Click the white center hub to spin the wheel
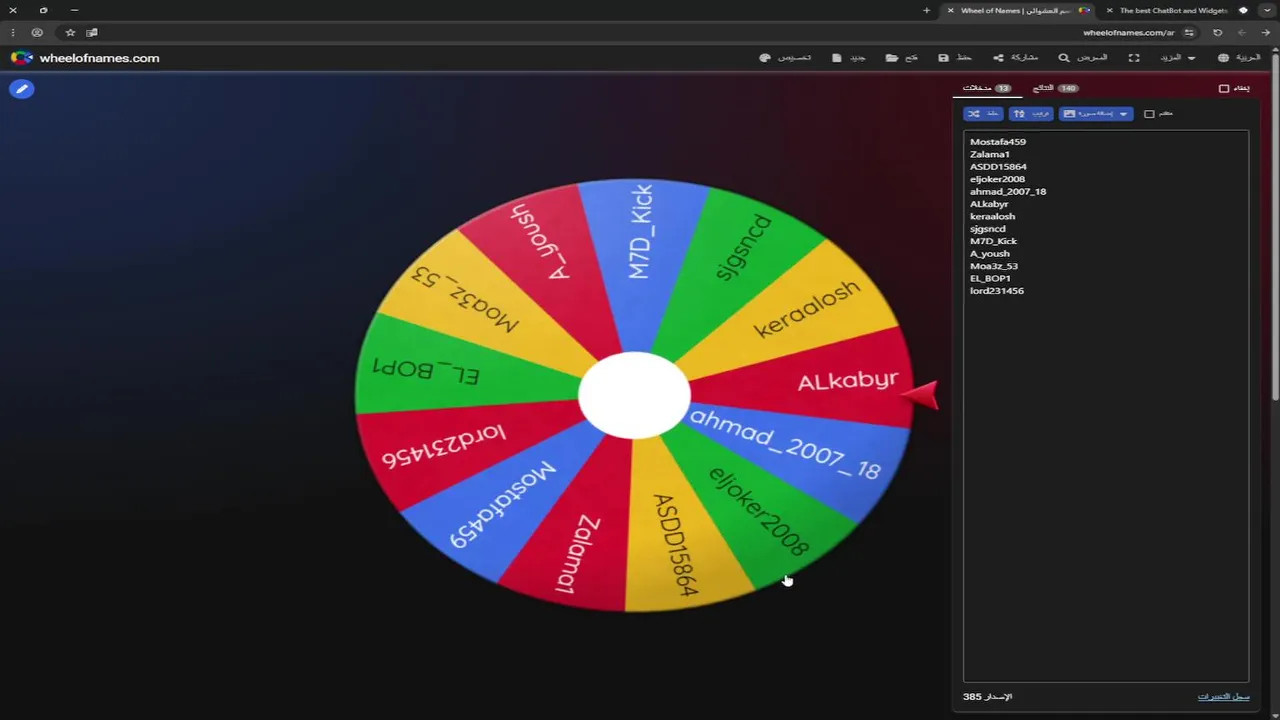Viewport: 1280px width, 720px height. [634, 395]
